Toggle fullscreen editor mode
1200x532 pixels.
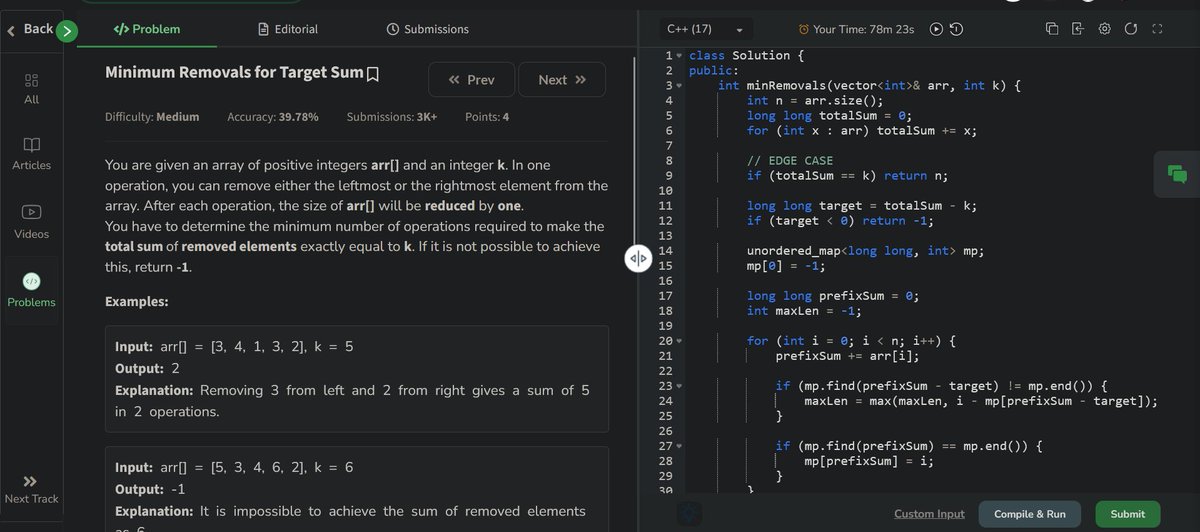click(1156, 29)
